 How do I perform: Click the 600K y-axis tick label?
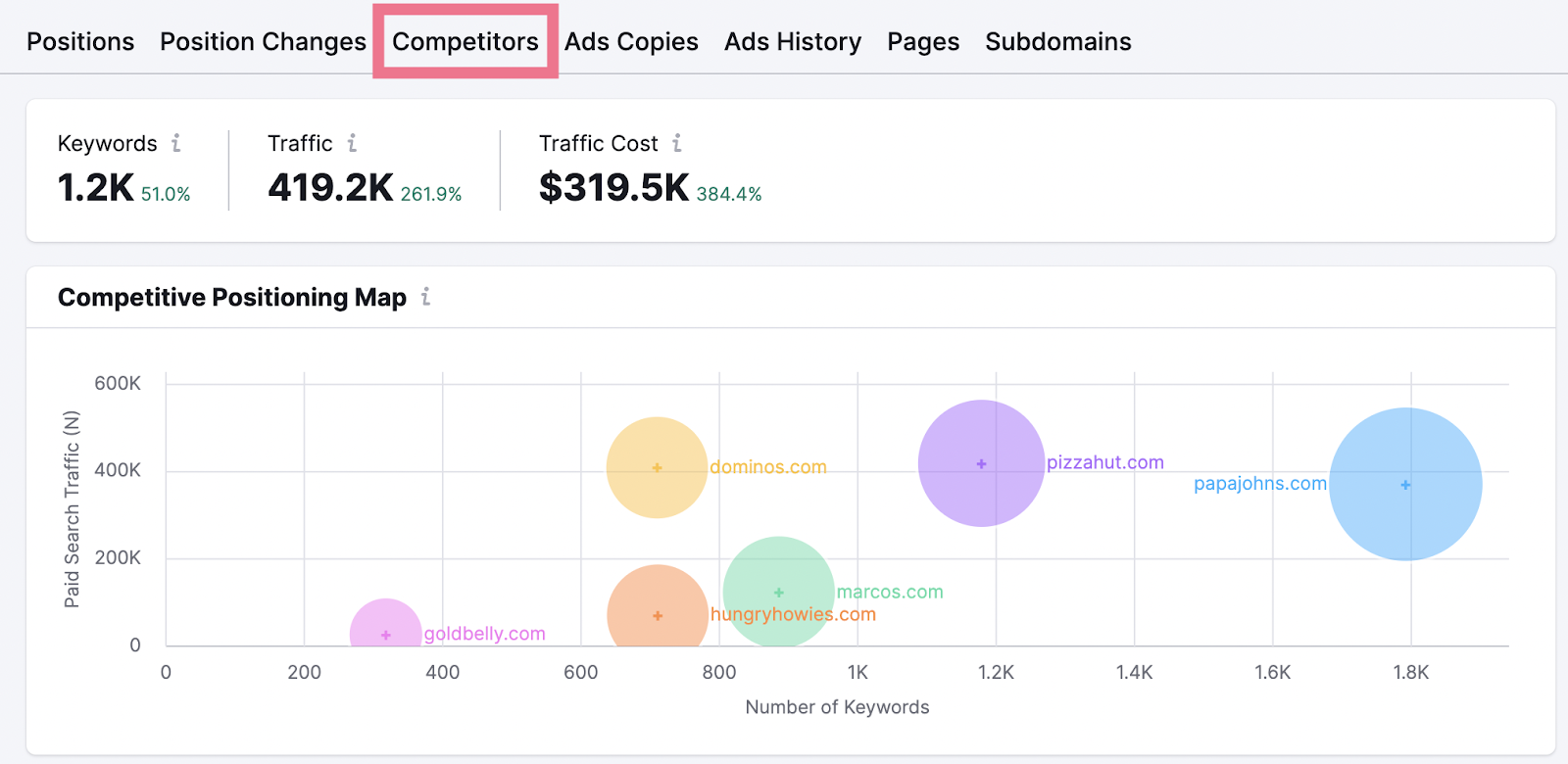(118, 383)
